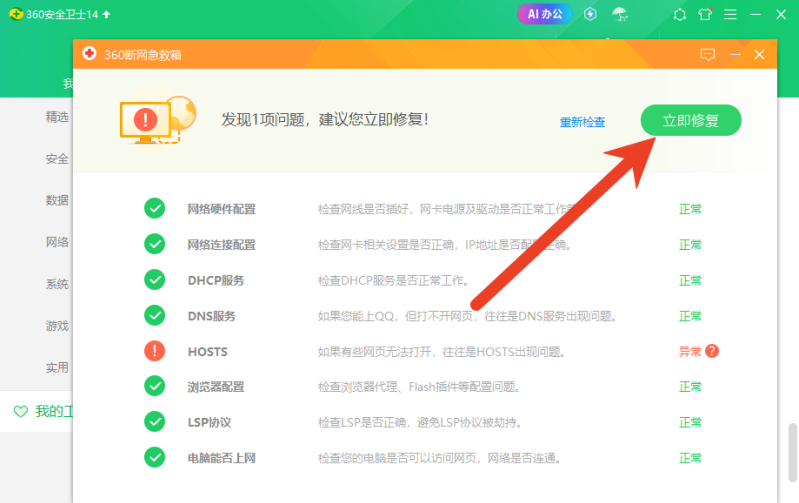Click the green check icon for 浏览器配置

[154, 386]
